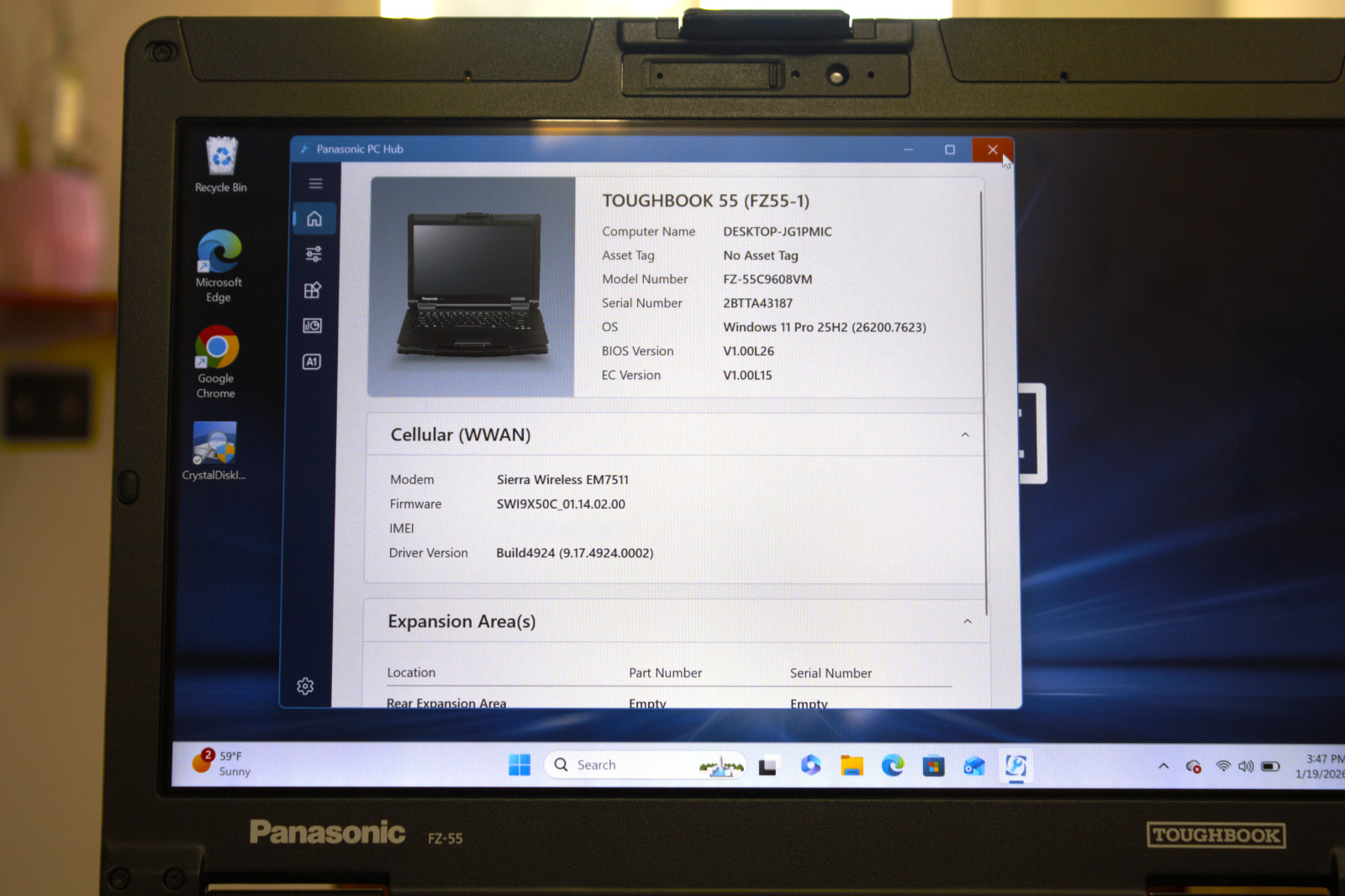Click the Expansion Serial Number column header
The height and width of the screenshot is (896, 1345).
point(831,673)
